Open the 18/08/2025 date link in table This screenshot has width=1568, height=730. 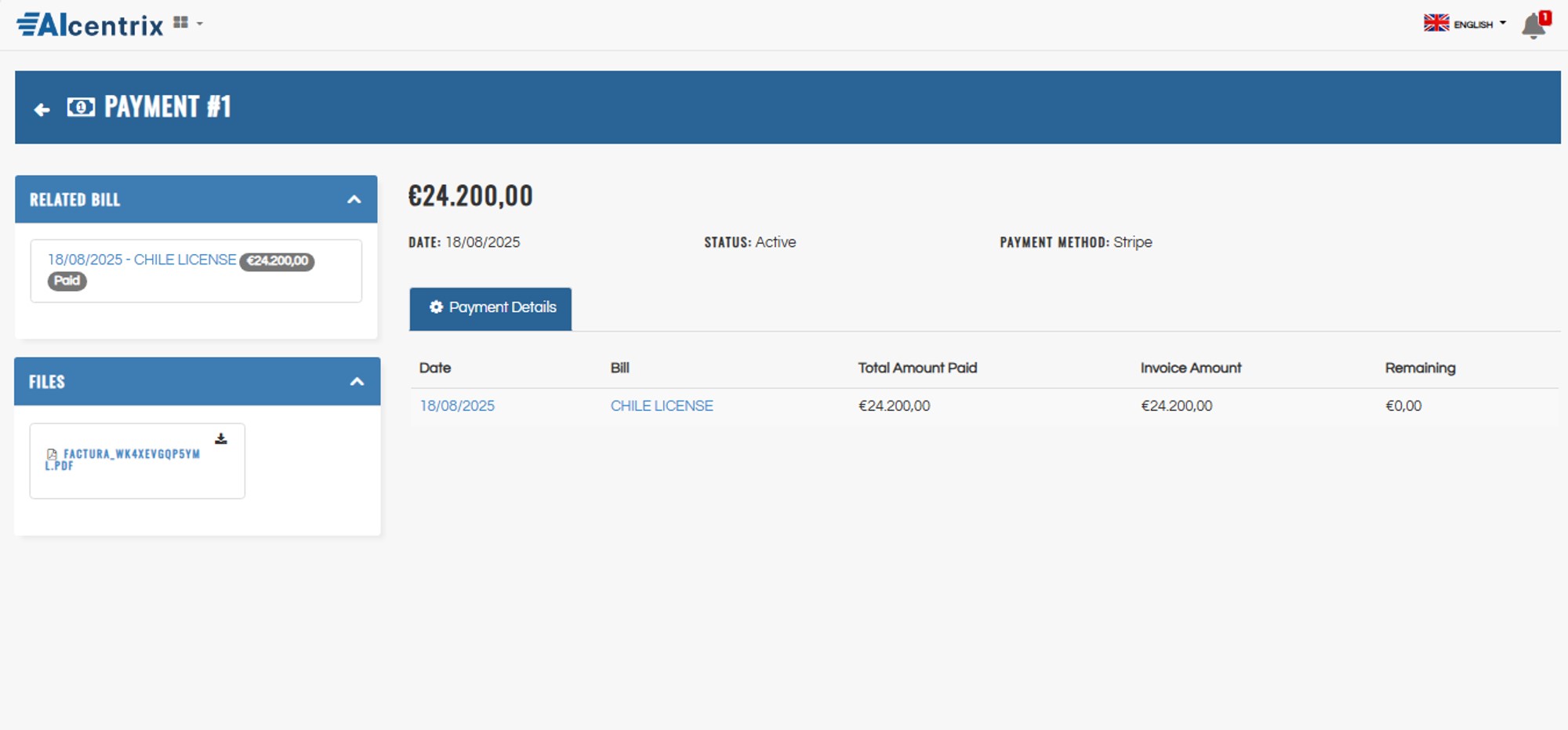pyautogui.click(x=457, y=406)
